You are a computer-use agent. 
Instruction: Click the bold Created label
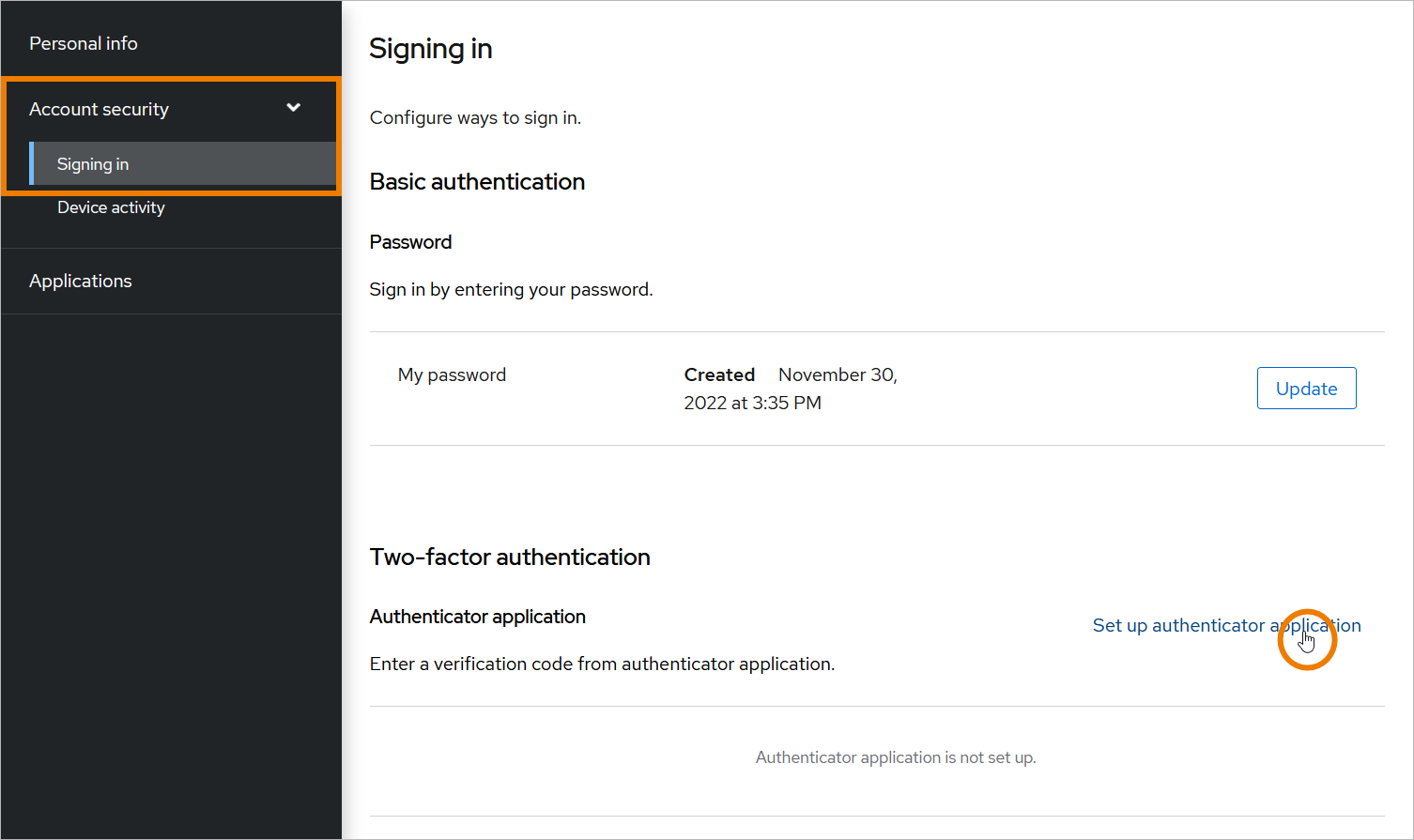point(719,374)
